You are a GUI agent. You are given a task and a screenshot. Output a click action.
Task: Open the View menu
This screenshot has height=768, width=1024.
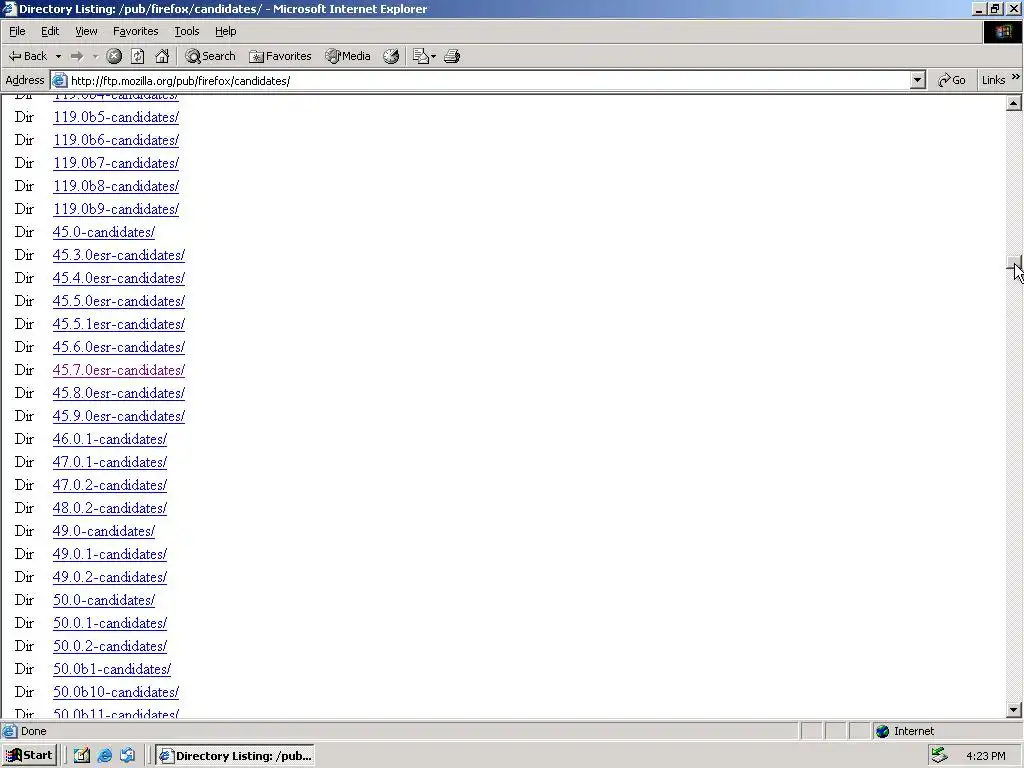click(x=86, y=31)
